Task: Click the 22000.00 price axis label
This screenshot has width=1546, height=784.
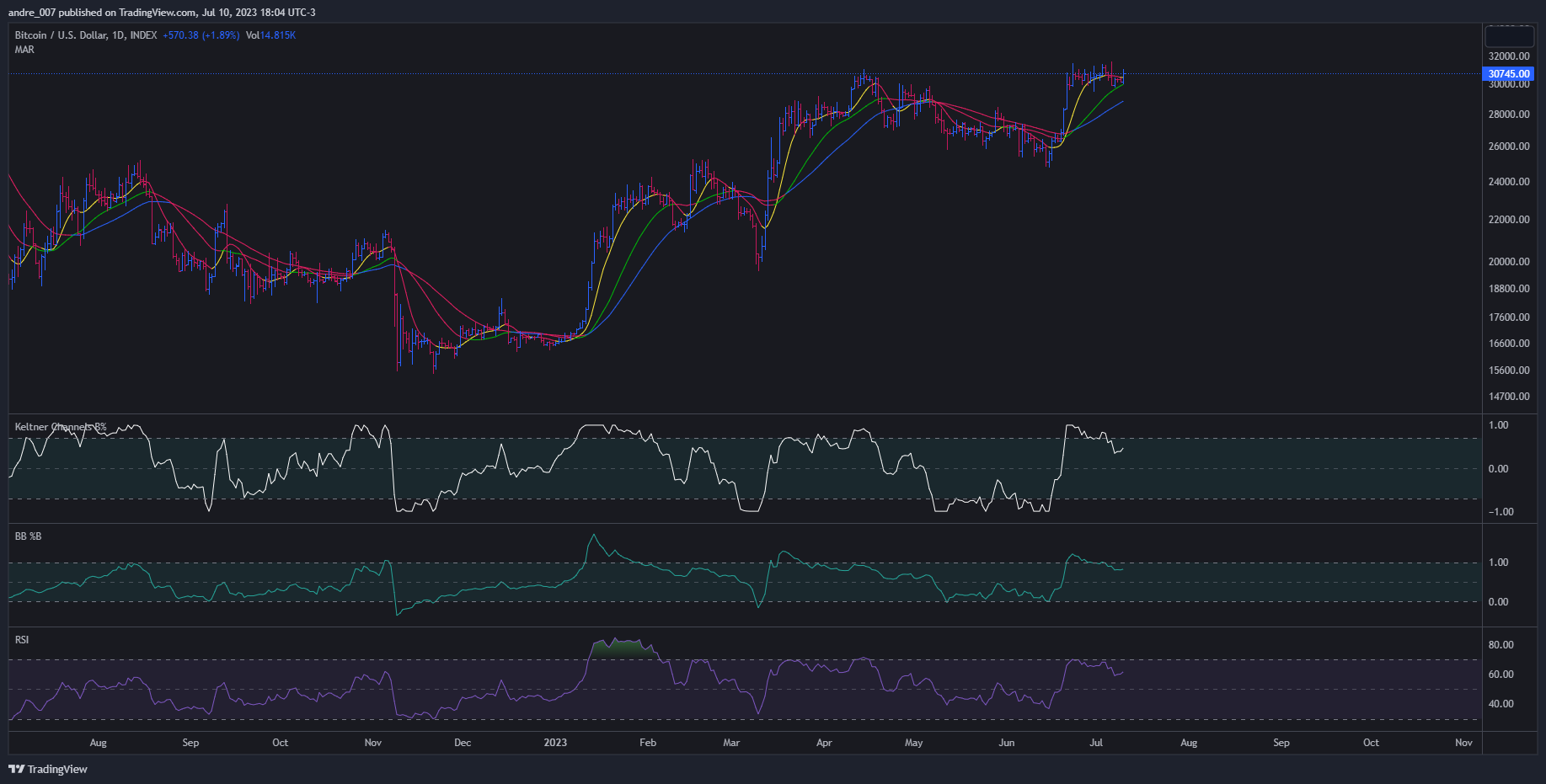Action: coord(1509,220)
